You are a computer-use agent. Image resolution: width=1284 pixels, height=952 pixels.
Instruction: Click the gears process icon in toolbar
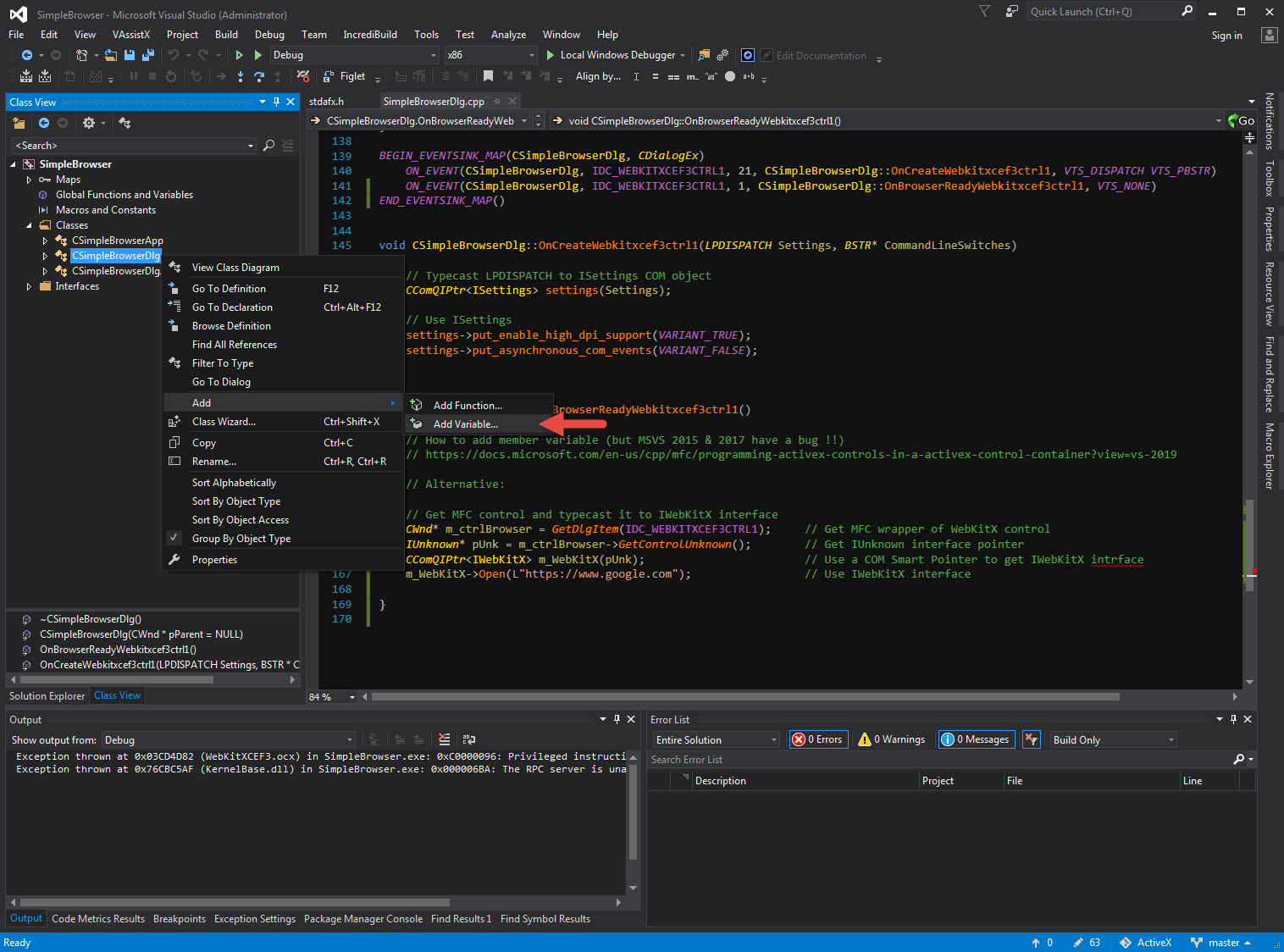722,55
